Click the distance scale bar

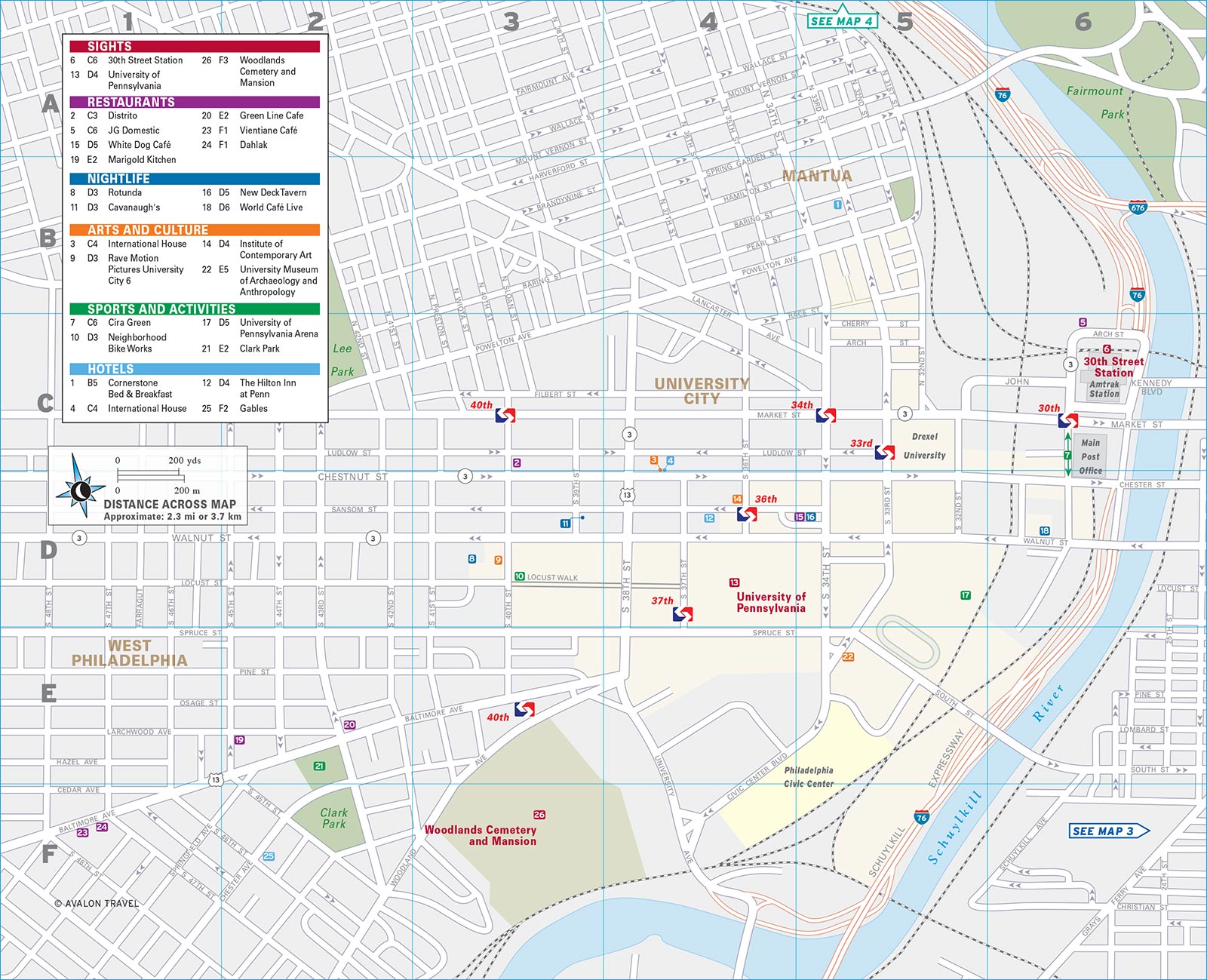pyautogui.click(x=151, y=475)
